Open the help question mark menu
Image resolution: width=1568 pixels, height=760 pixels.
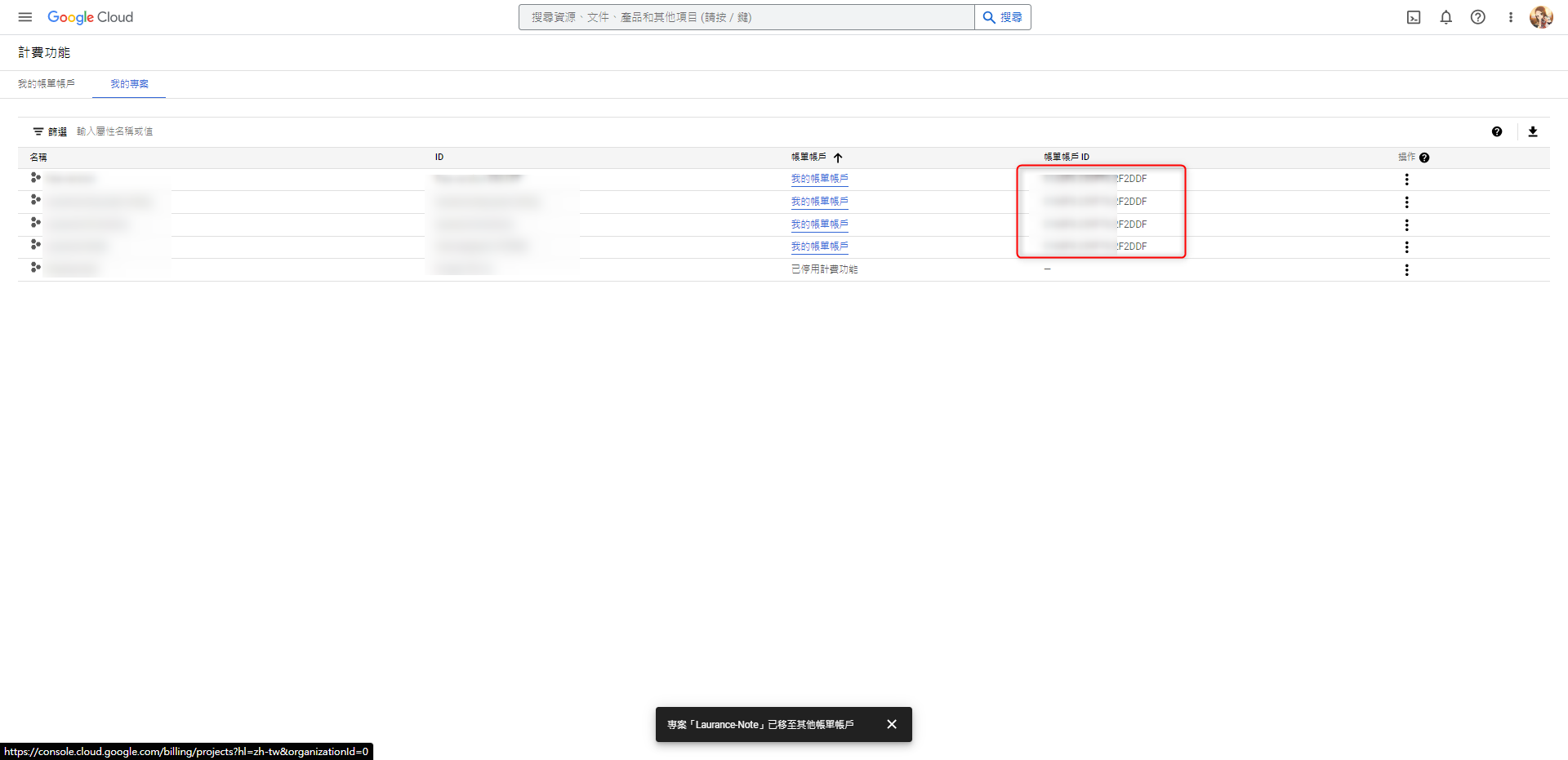tap(1478, 17)
